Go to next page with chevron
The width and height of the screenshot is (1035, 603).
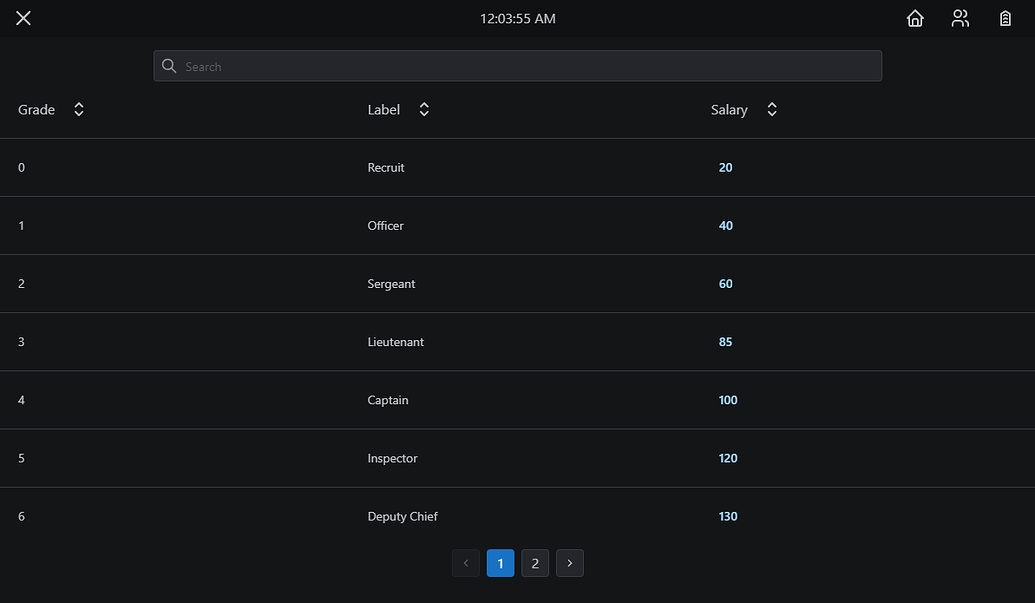(x=570, y=563)
